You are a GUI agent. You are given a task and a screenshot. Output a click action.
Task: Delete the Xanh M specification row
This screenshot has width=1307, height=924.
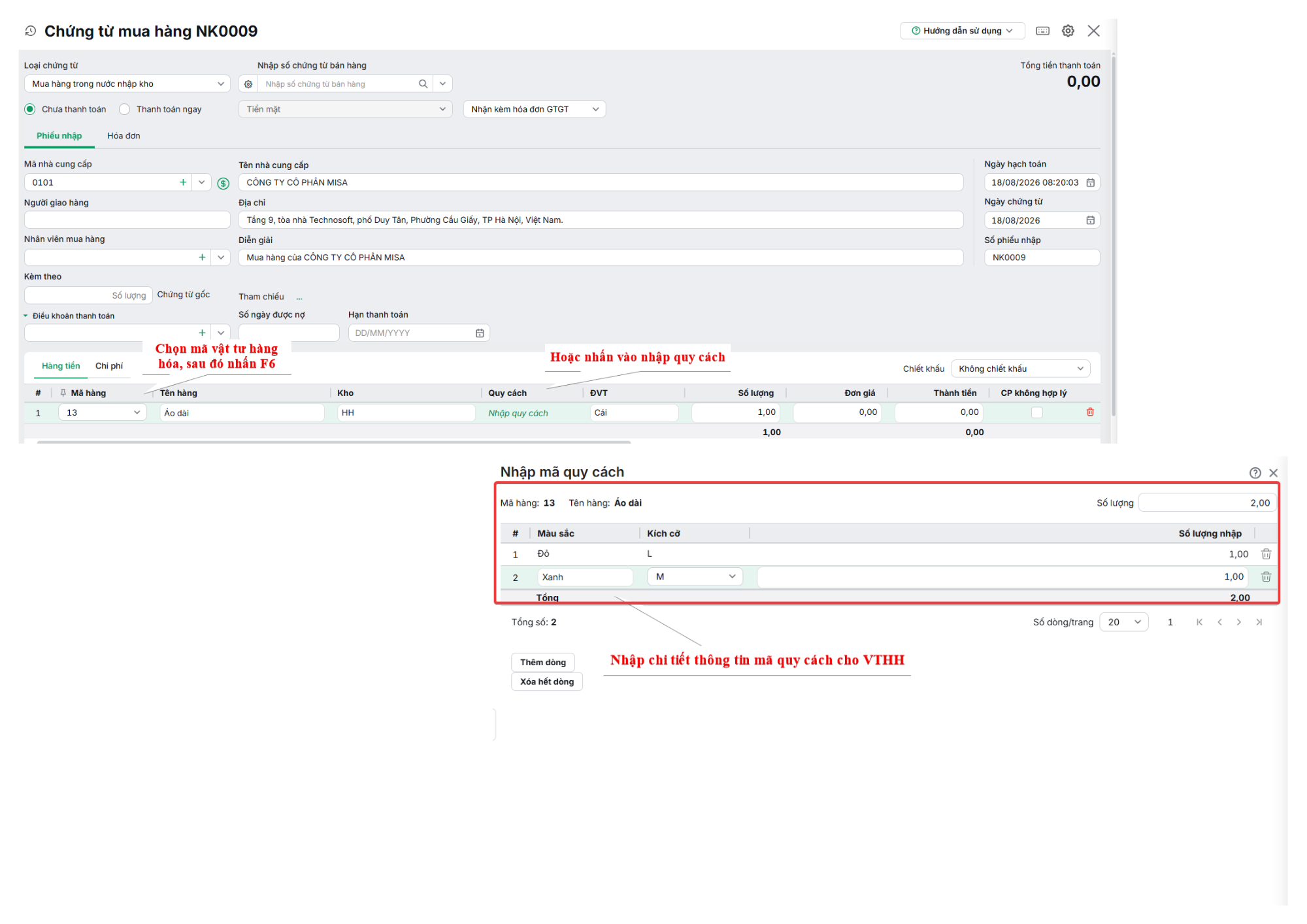coord(1266,577)
